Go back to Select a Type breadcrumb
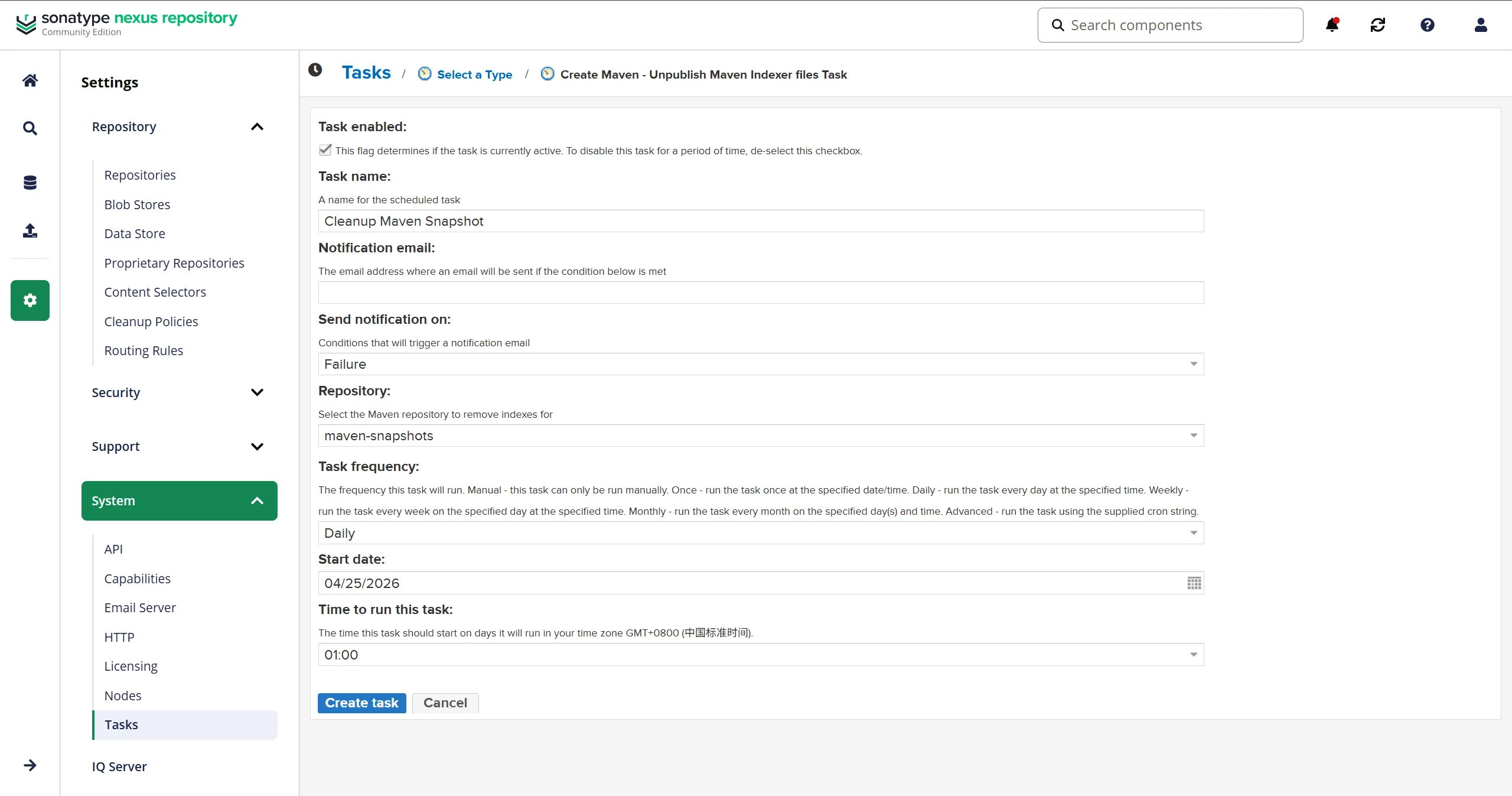 coord(475,74)
